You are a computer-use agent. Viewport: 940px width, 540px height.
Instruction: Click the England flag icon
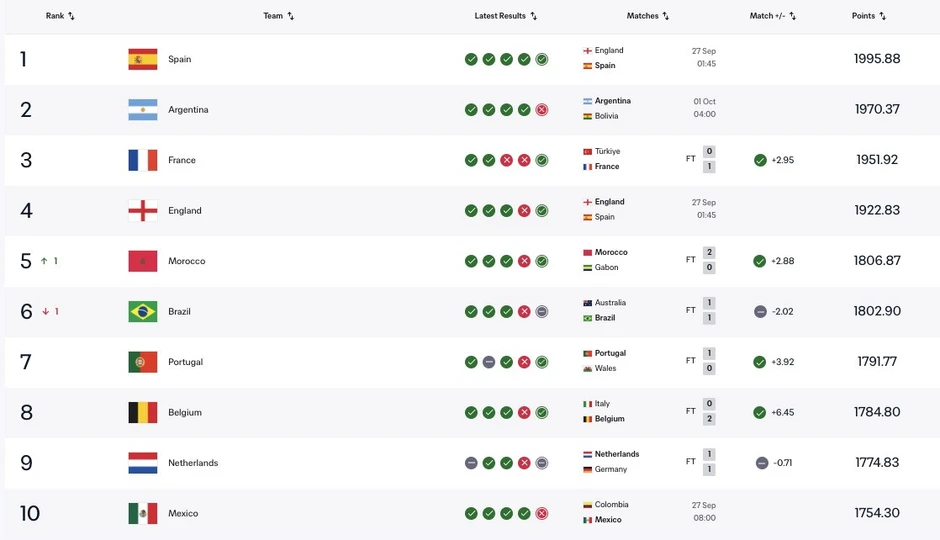coord(143,210)
